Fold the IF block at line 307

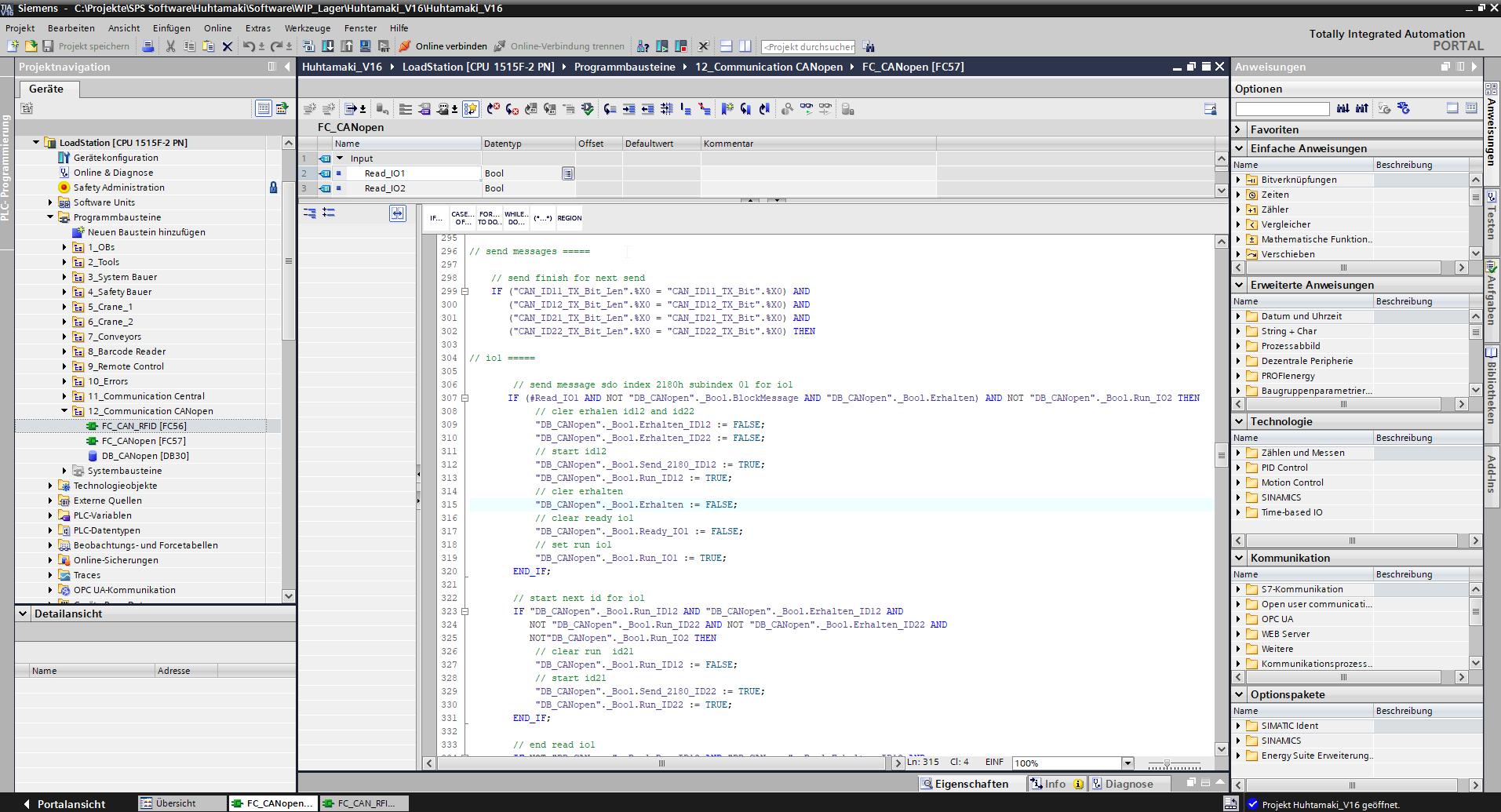(465, 398)
